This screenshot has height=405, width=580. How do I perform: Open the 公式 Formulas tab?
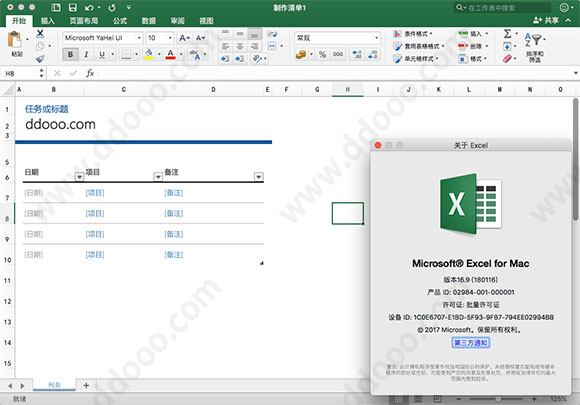[120, 21]
